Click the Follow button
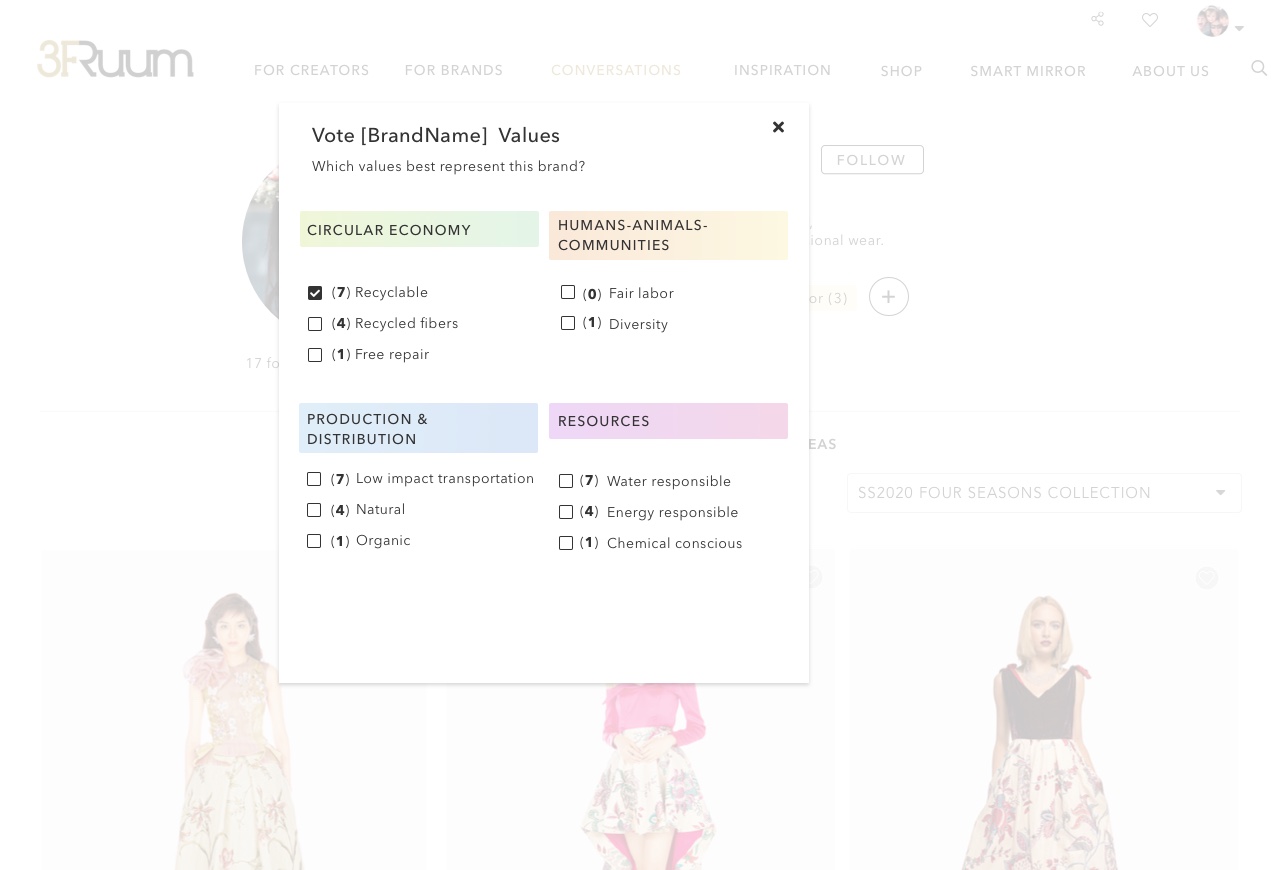The width and height of the screenshot is (1280, 870). [x=872, y=160]
